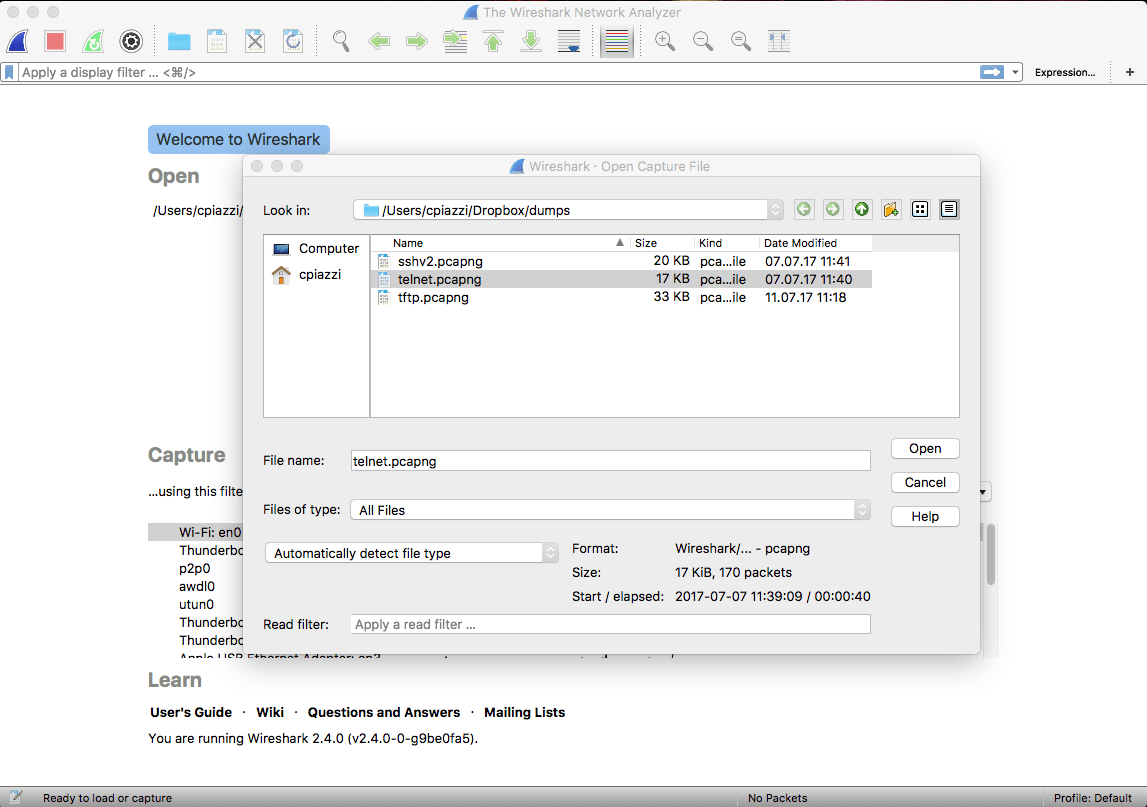Select the sshv2.pcapng file

tap(622, 261)
